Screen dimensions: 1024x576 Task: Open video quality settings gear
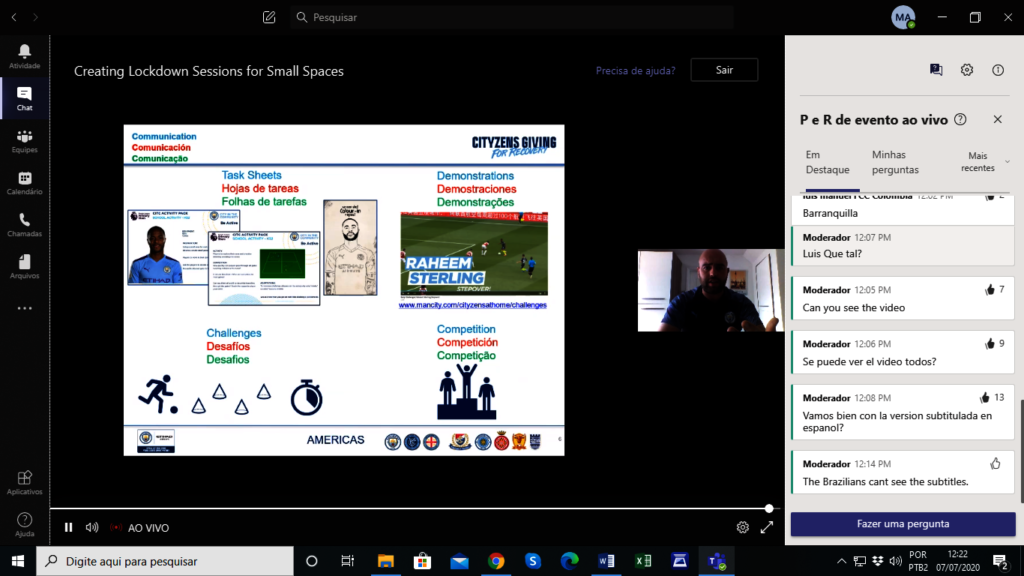pos(743,528)
